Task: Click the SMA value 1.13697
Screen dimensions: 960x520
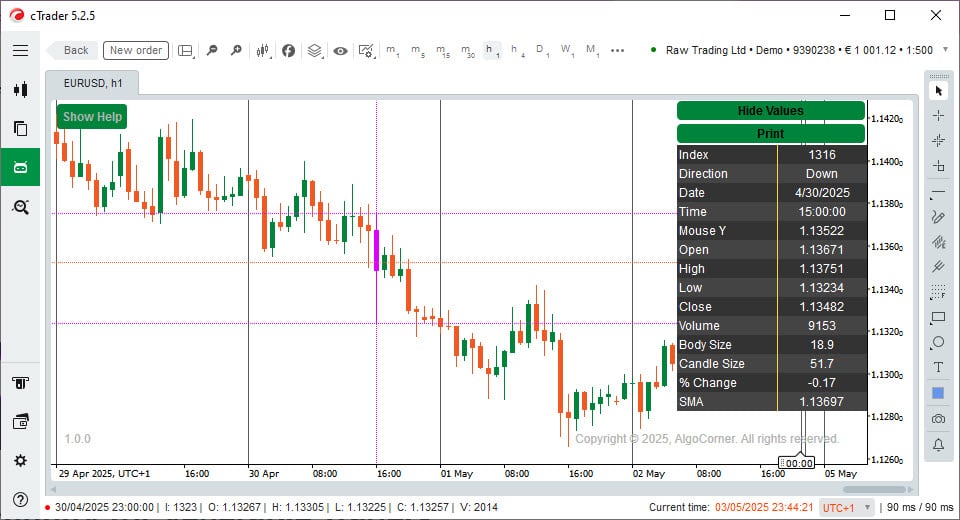Action: [x=822, y=402]
